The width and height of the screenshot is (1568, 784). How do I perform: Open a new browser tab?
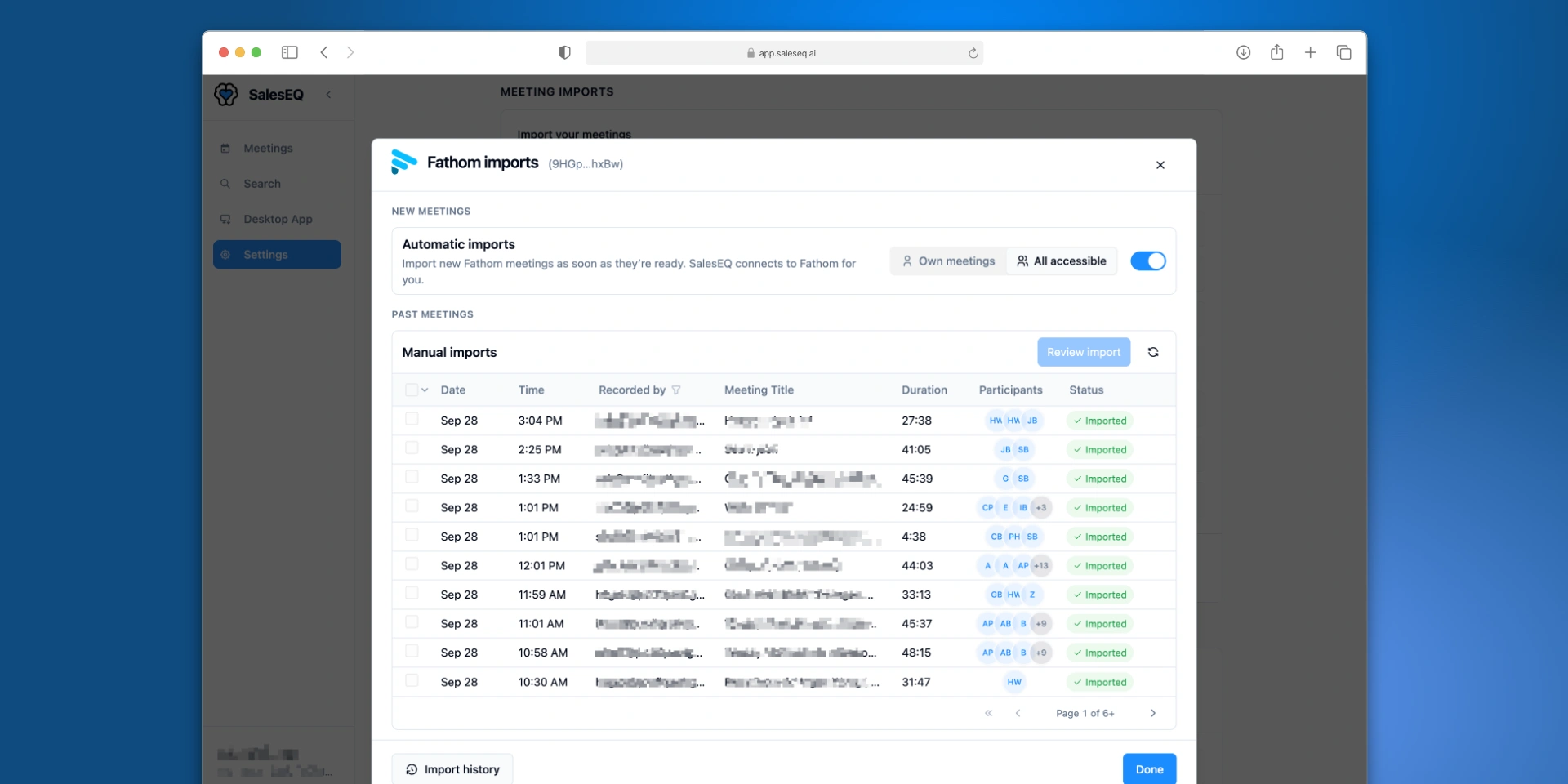[1311, 52]
